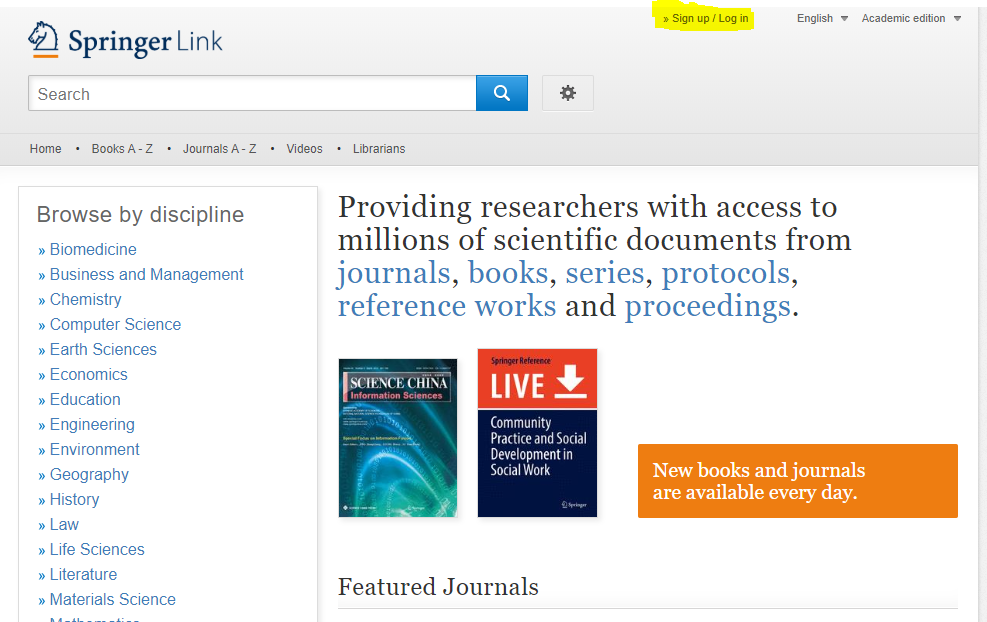Click the Science China journal cover
This screenshot has height=622, width=987.
coord(398,438)
